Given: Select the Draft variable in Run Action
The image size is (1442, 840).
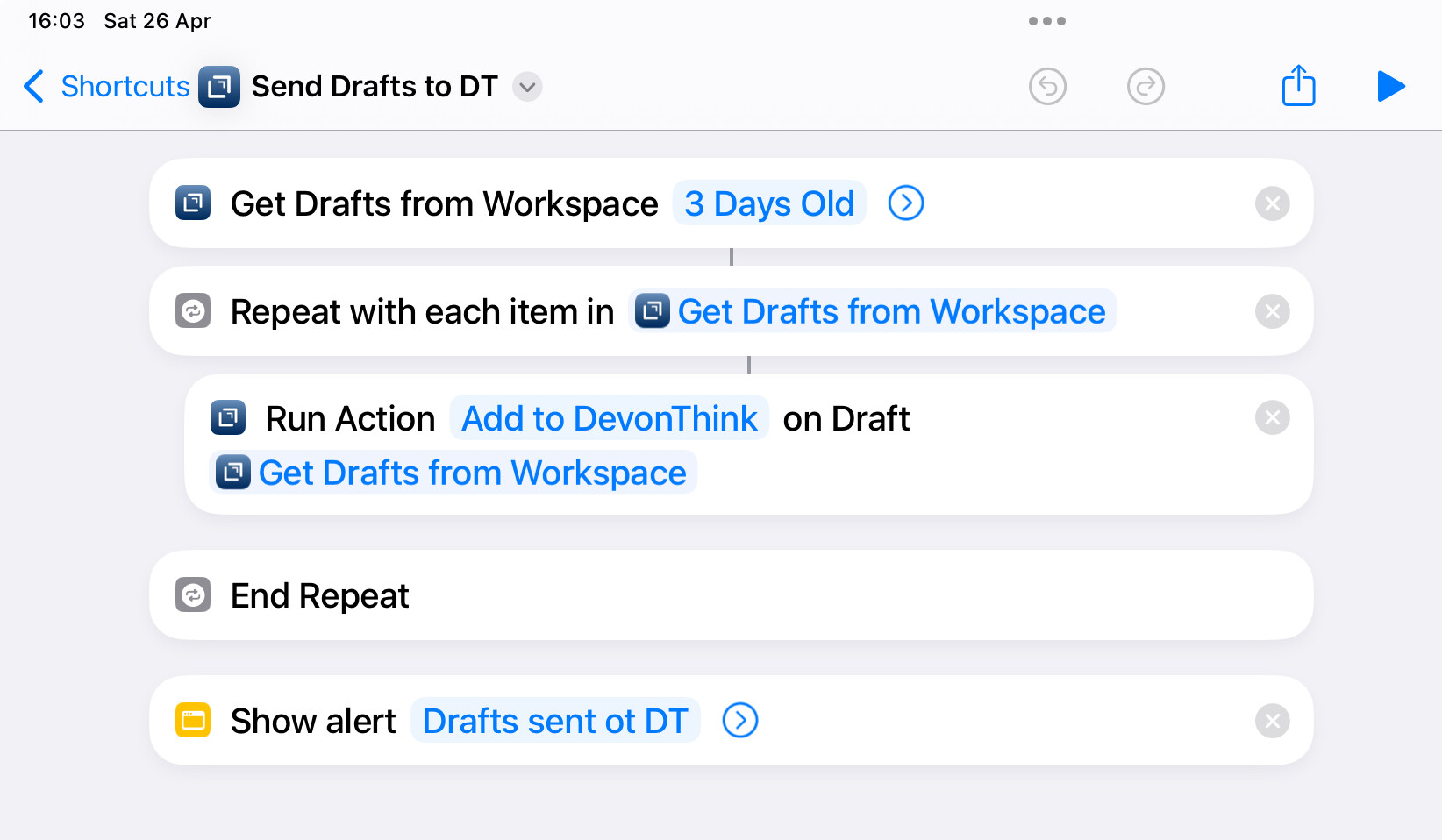Looking at the screenshot, I should pos(453,473).
